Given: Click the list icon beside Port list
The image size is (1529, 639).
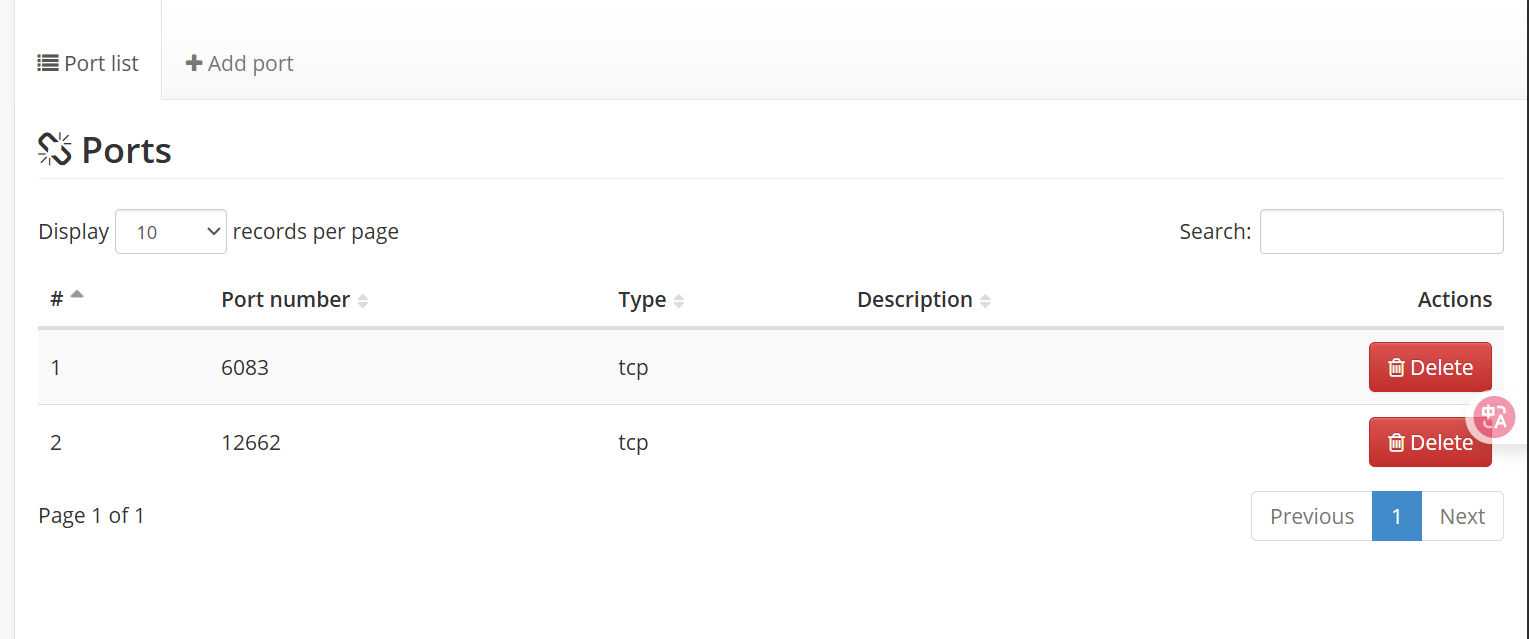Looking at the screenshot, I should tap(48, 63).
